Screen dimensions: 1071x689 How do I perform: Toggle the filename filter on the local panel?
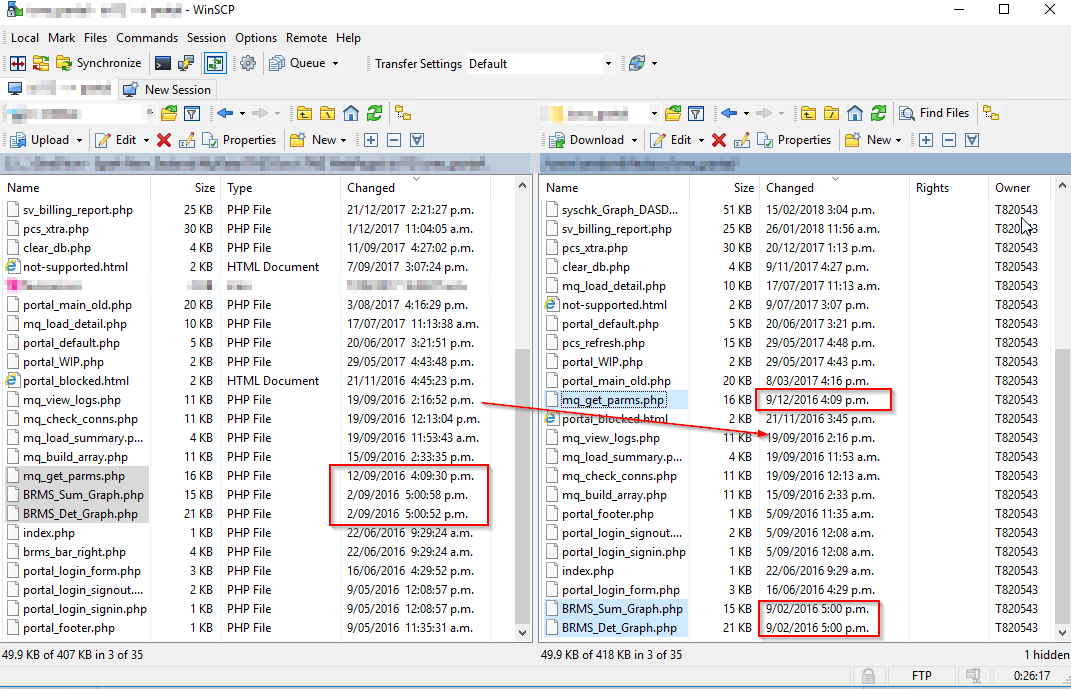click(x=193, y=112)
